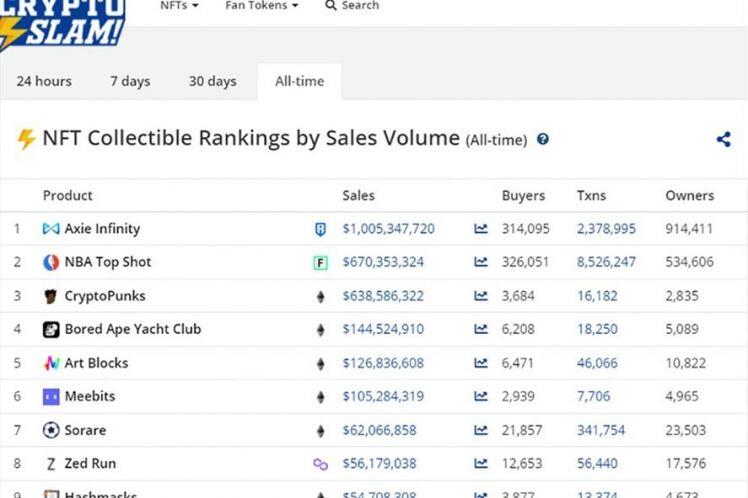Open the Axie Infinity product link

(102, 229)
